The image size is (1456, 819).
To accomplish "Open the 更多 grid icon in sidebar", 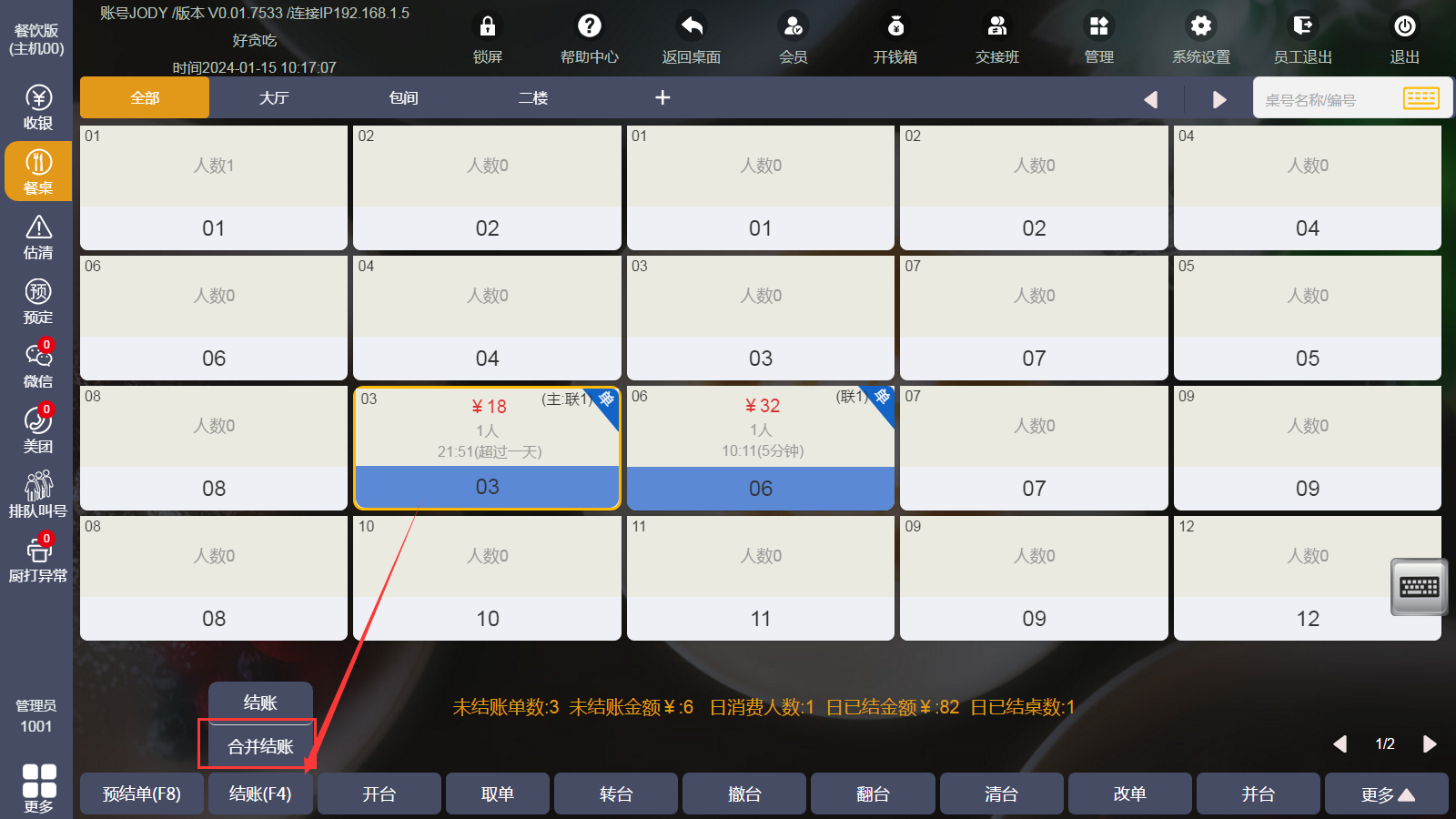I will click(38, 788).
